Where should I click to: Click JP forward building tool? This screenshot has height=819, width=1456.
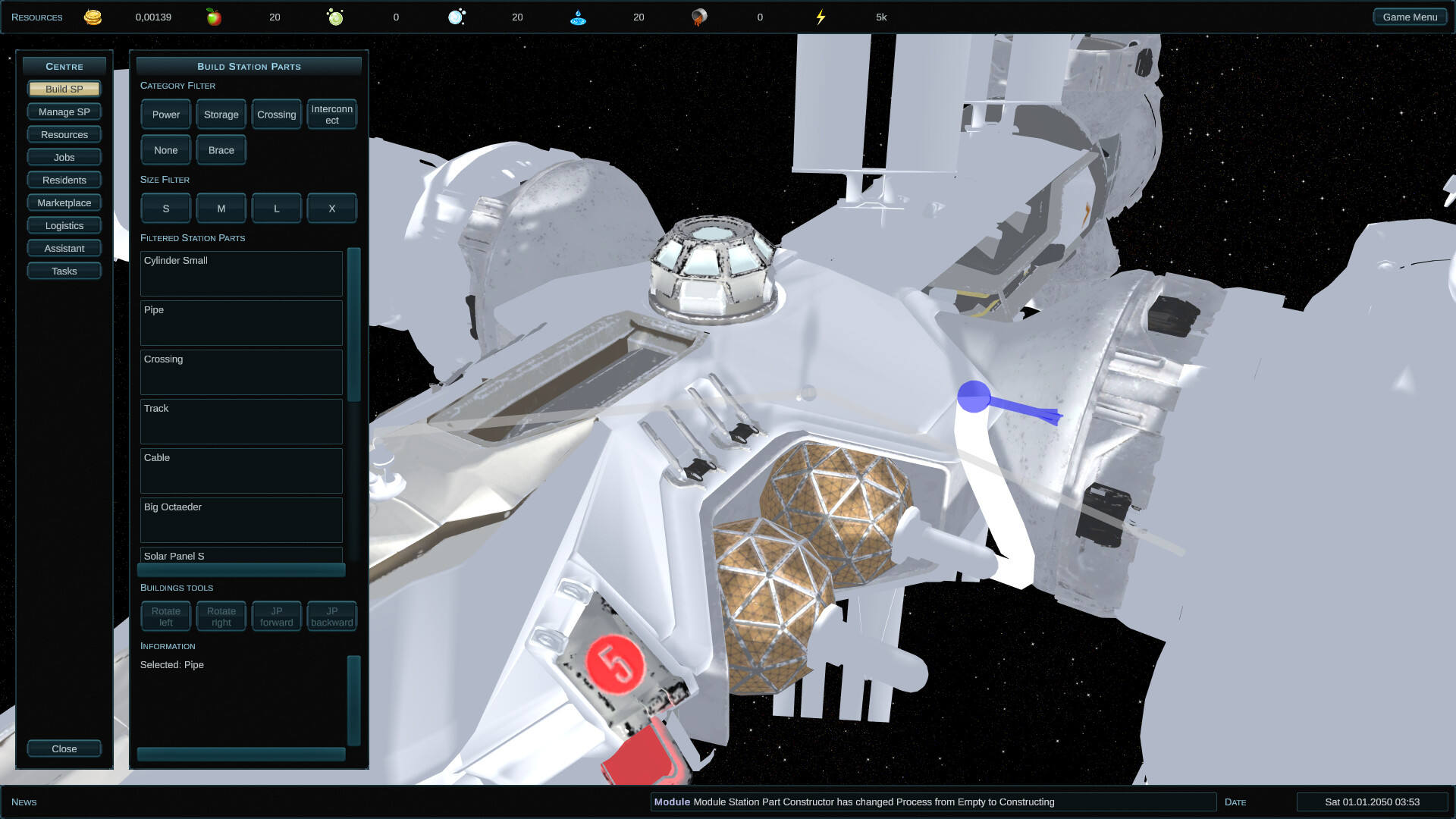[277, 617]
